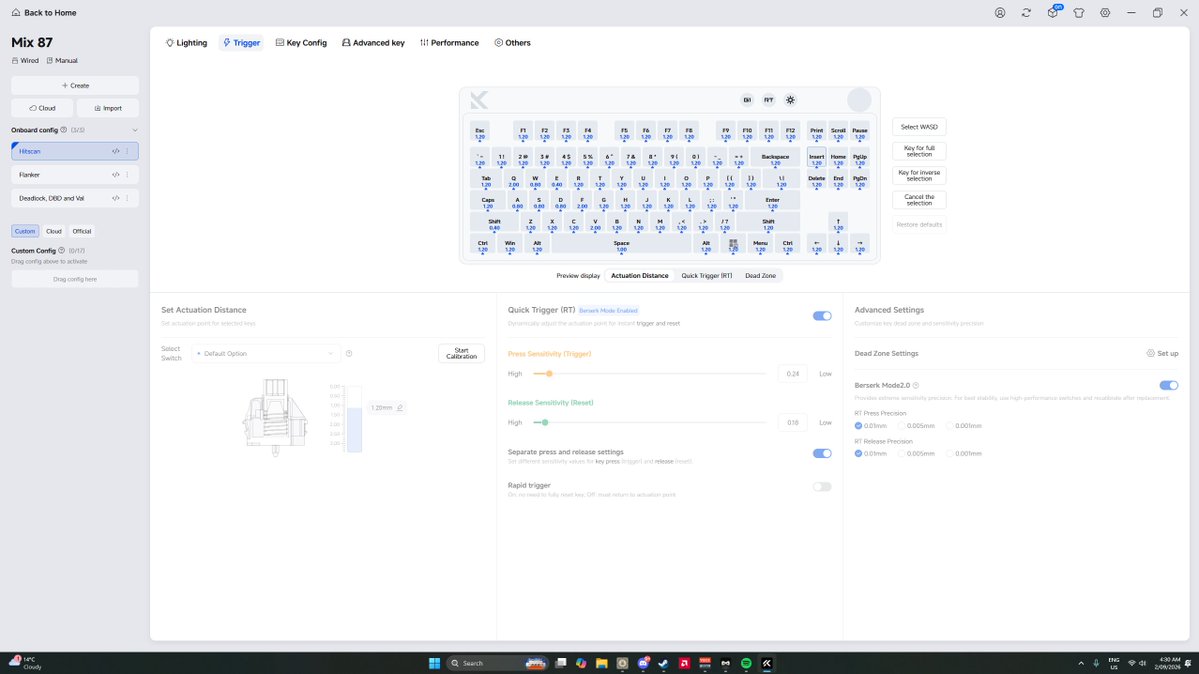1199x674 pixels.
Task: Open Dead Zone Set up link
Action: point(1162,353)
